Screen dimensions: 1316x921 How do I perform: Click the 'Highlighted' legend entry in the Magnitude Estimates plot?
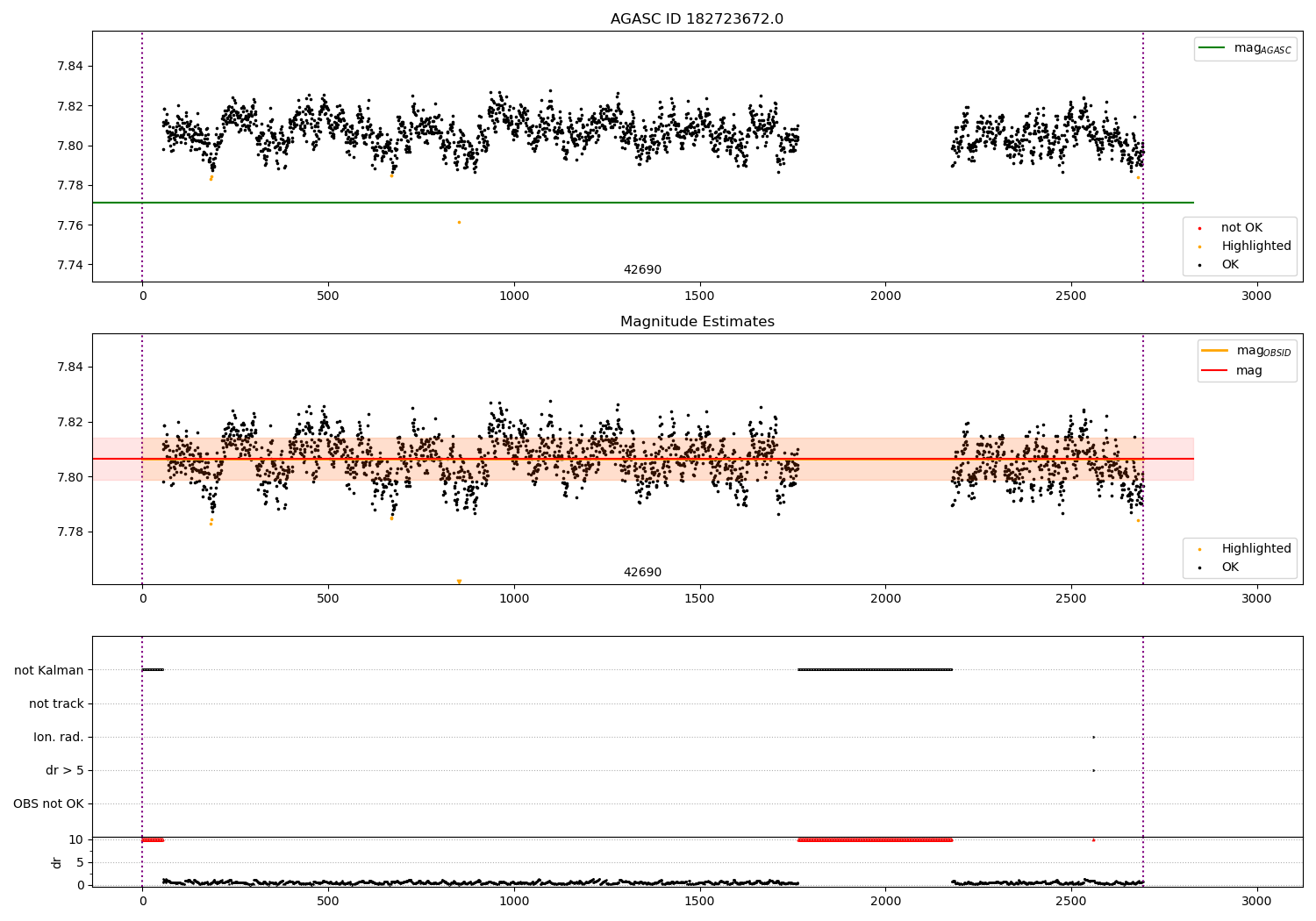1256,548
